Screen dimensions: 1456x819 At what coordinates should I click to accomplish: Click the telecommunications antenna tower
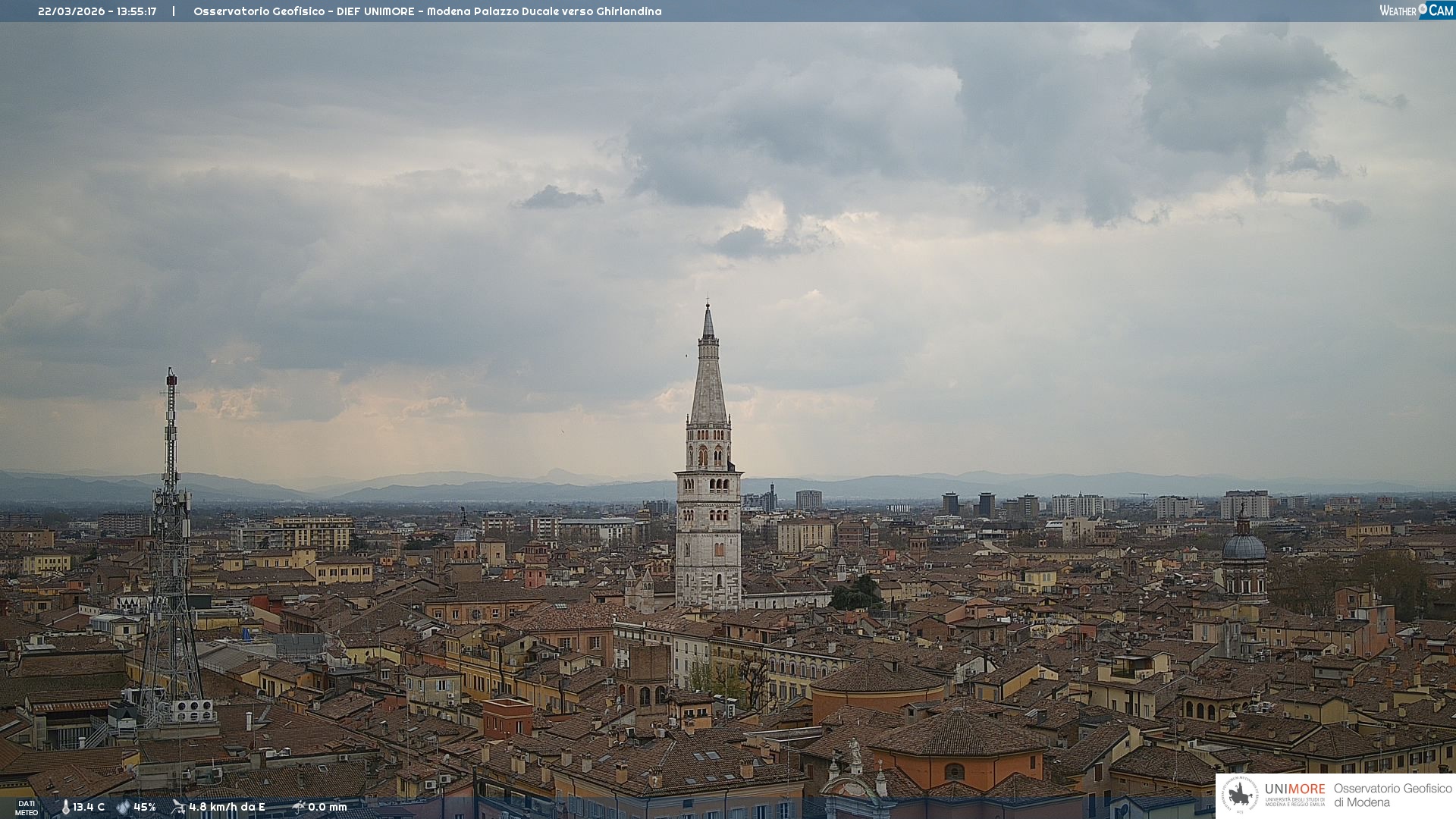[x=171, y=531]
